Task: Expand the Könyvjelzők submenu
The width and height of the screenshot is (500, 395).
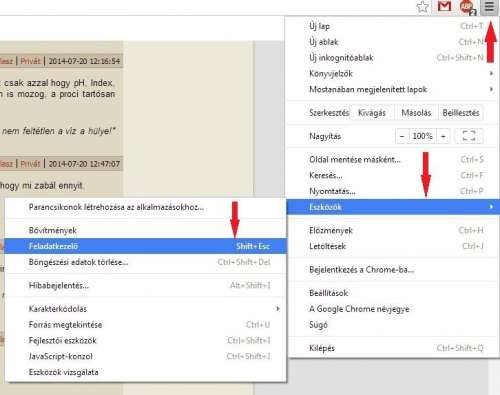Action: (x=393, y=73)
